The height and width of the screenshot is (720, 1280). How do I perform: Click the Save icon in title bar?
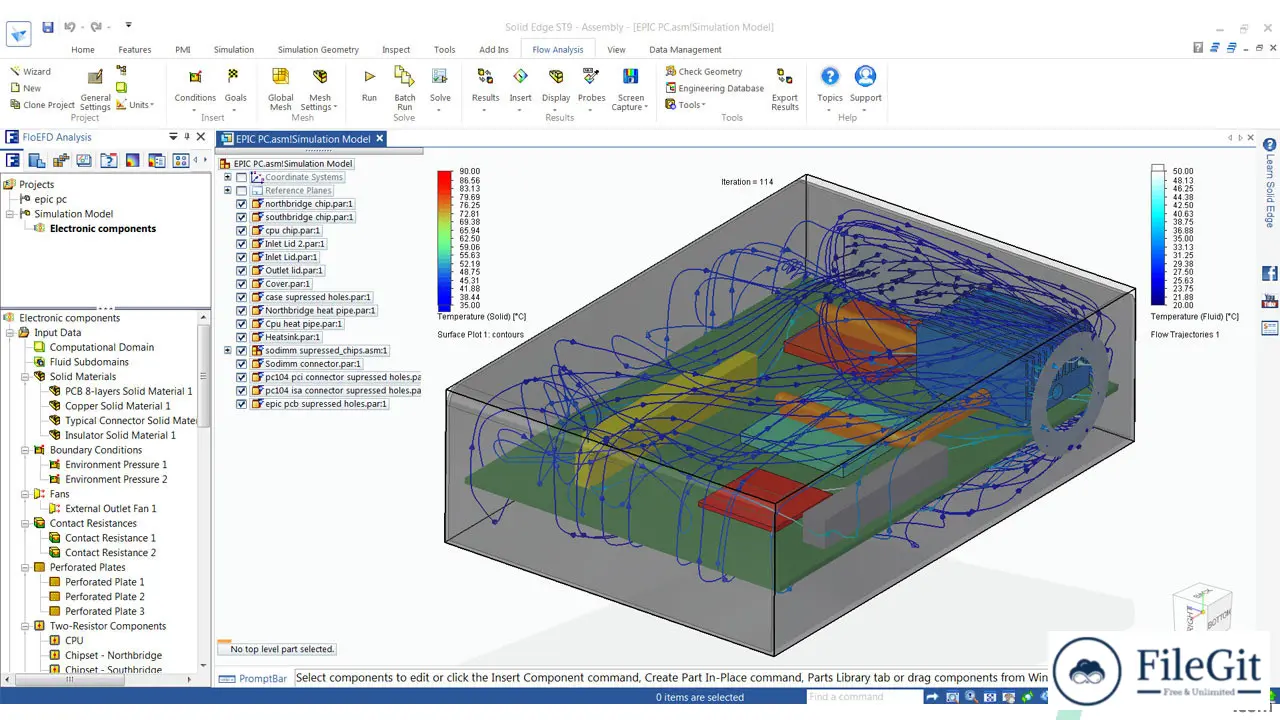pyautogui.click(x=48, y=27)
